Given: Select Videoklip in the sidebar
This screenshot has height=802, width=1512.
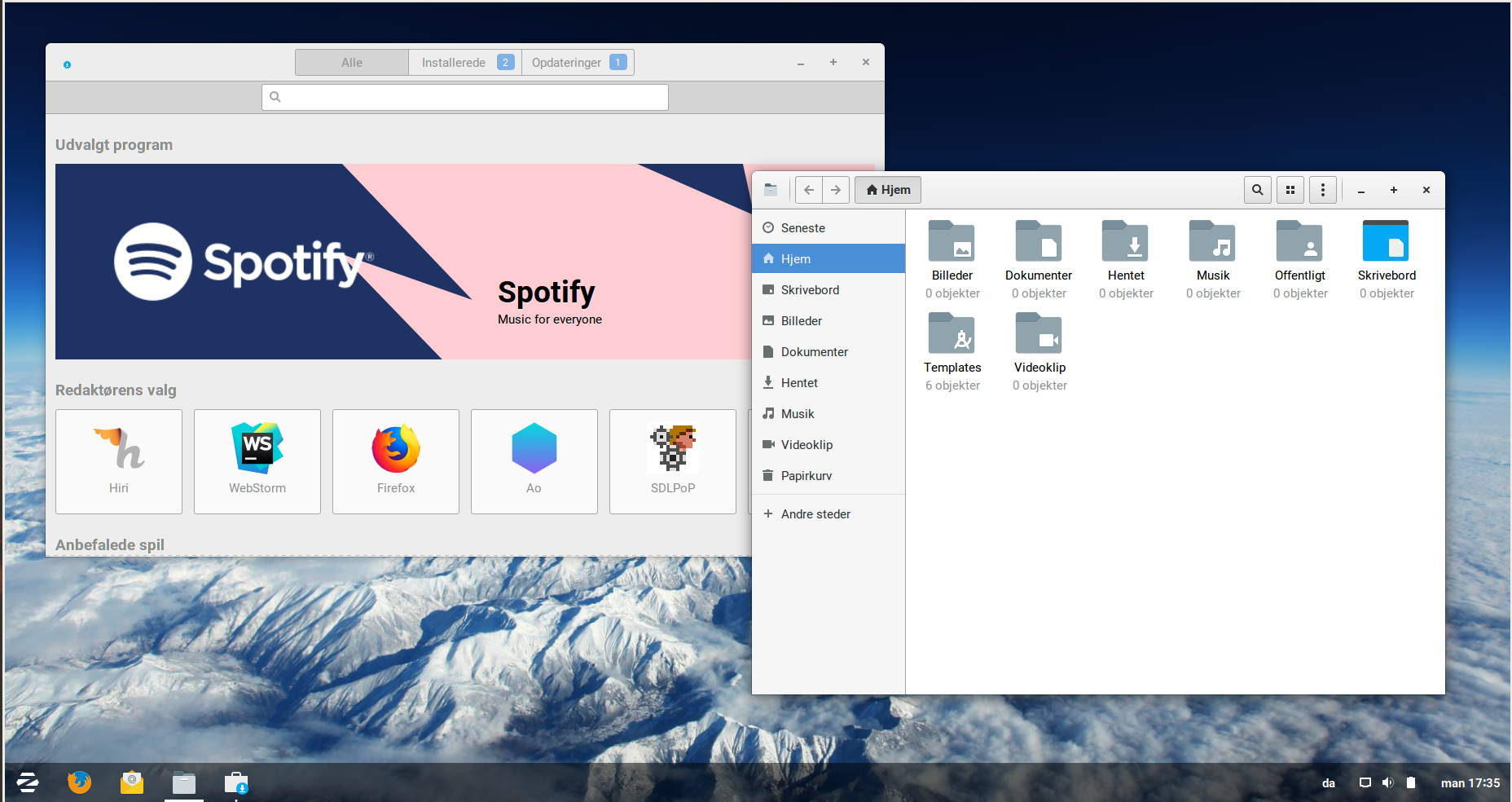Looking at the screenshot, I should (829, 444).
